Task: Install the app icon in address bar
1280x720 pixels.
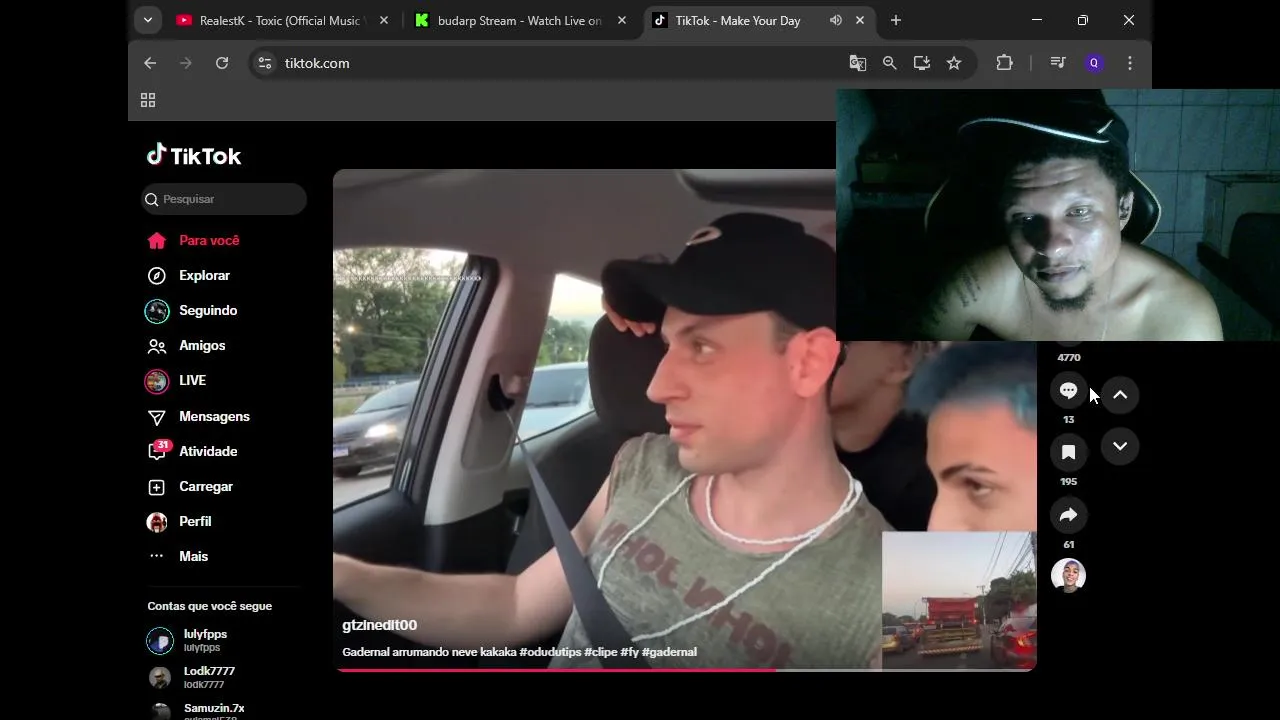Action: pyautogui.click(x=922, y=63)
